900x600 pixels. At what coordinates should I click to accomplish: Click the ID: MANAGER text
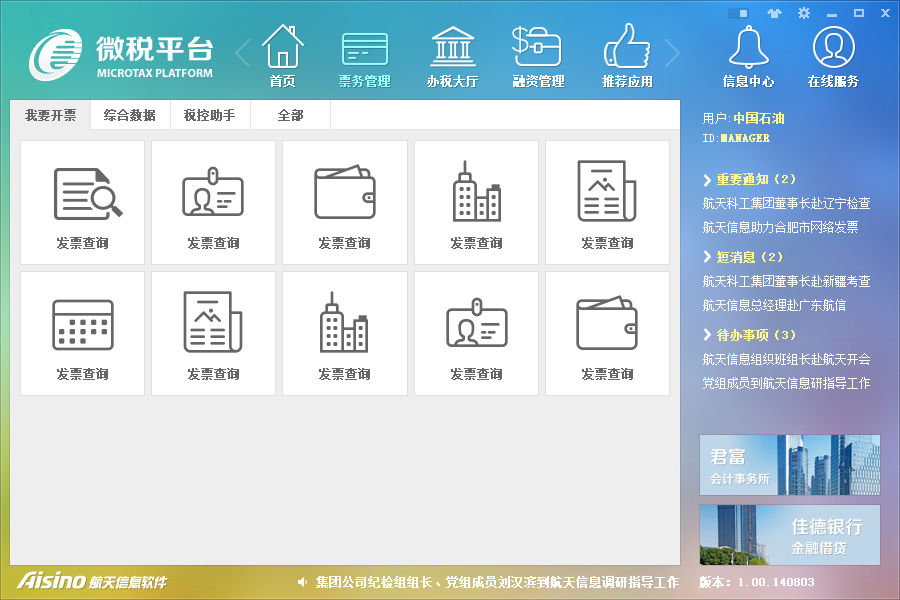[736, 138]
